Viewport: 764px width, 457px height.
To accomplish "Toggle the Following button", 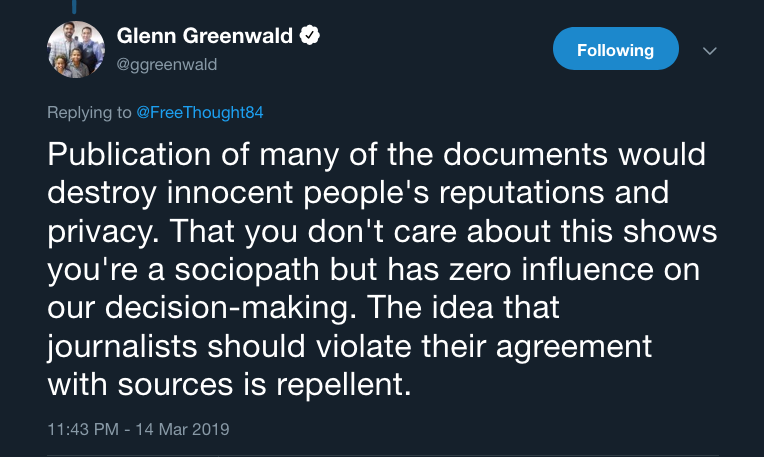I will (615, 49).
